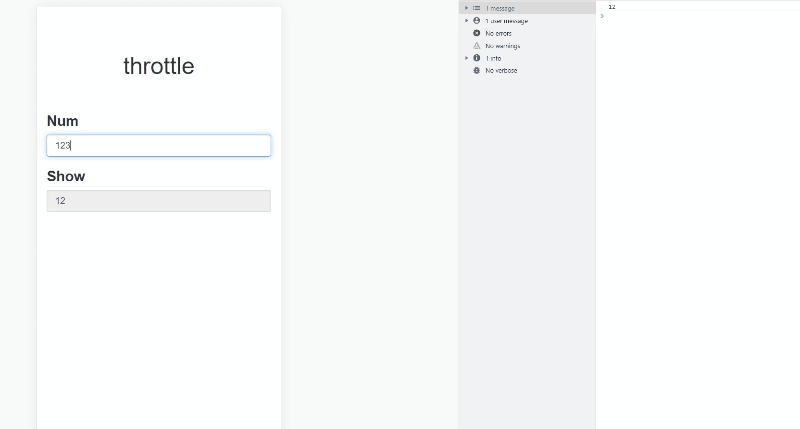Click the disabled Show field displaying 12
The width and height of the screenshot is (800, 429).
point(158,201)
